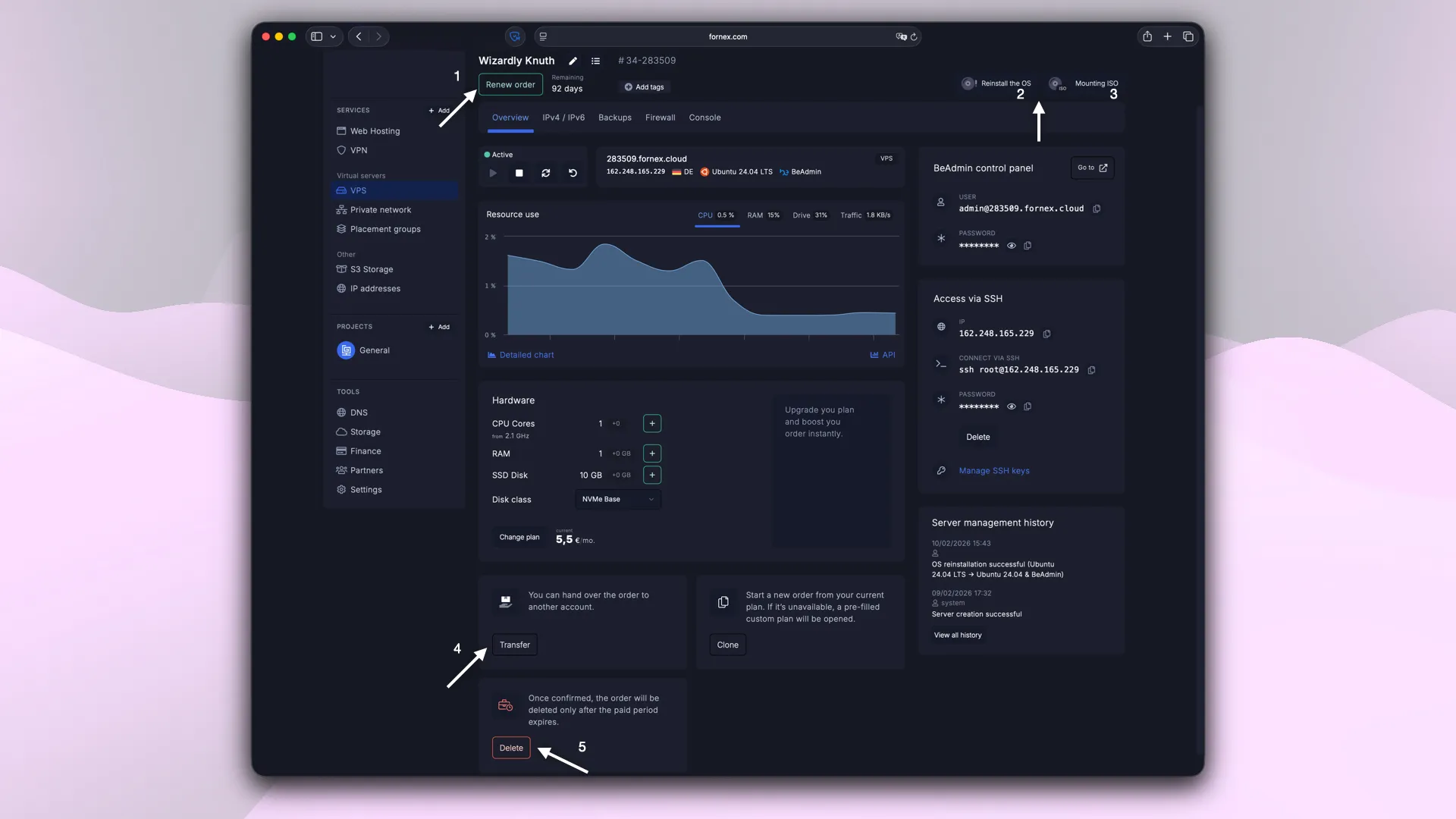Click the Renew order button
Viewport: 1456px width, 819px height.
[x=510, y=84]
